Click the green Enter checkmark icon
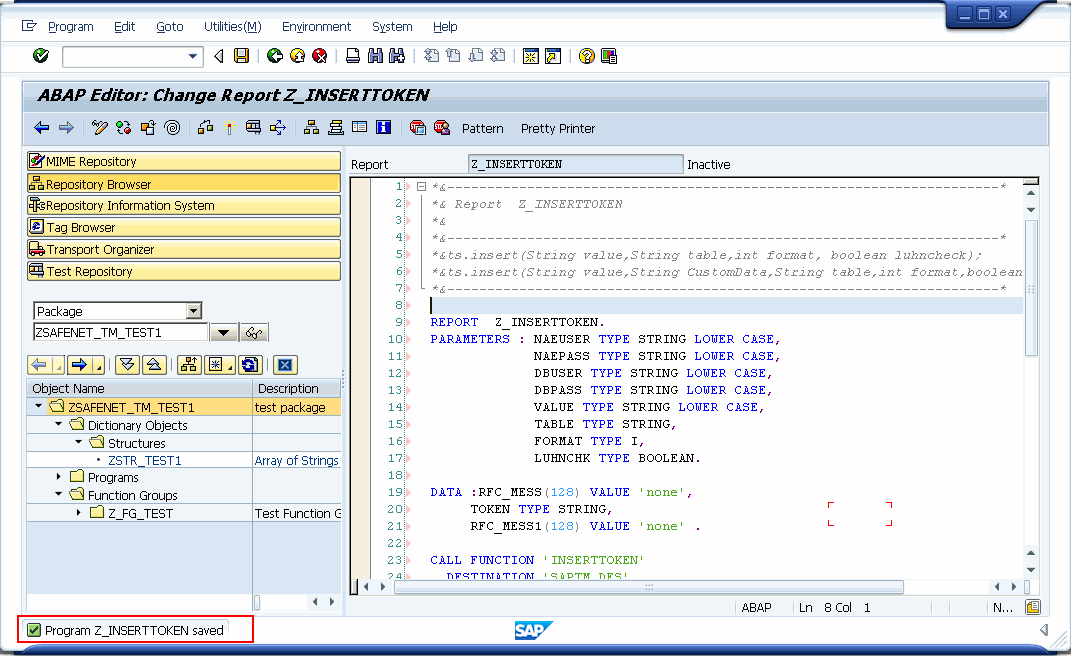This screenshot has width=1071, height=656. click(x=40, y=55)
